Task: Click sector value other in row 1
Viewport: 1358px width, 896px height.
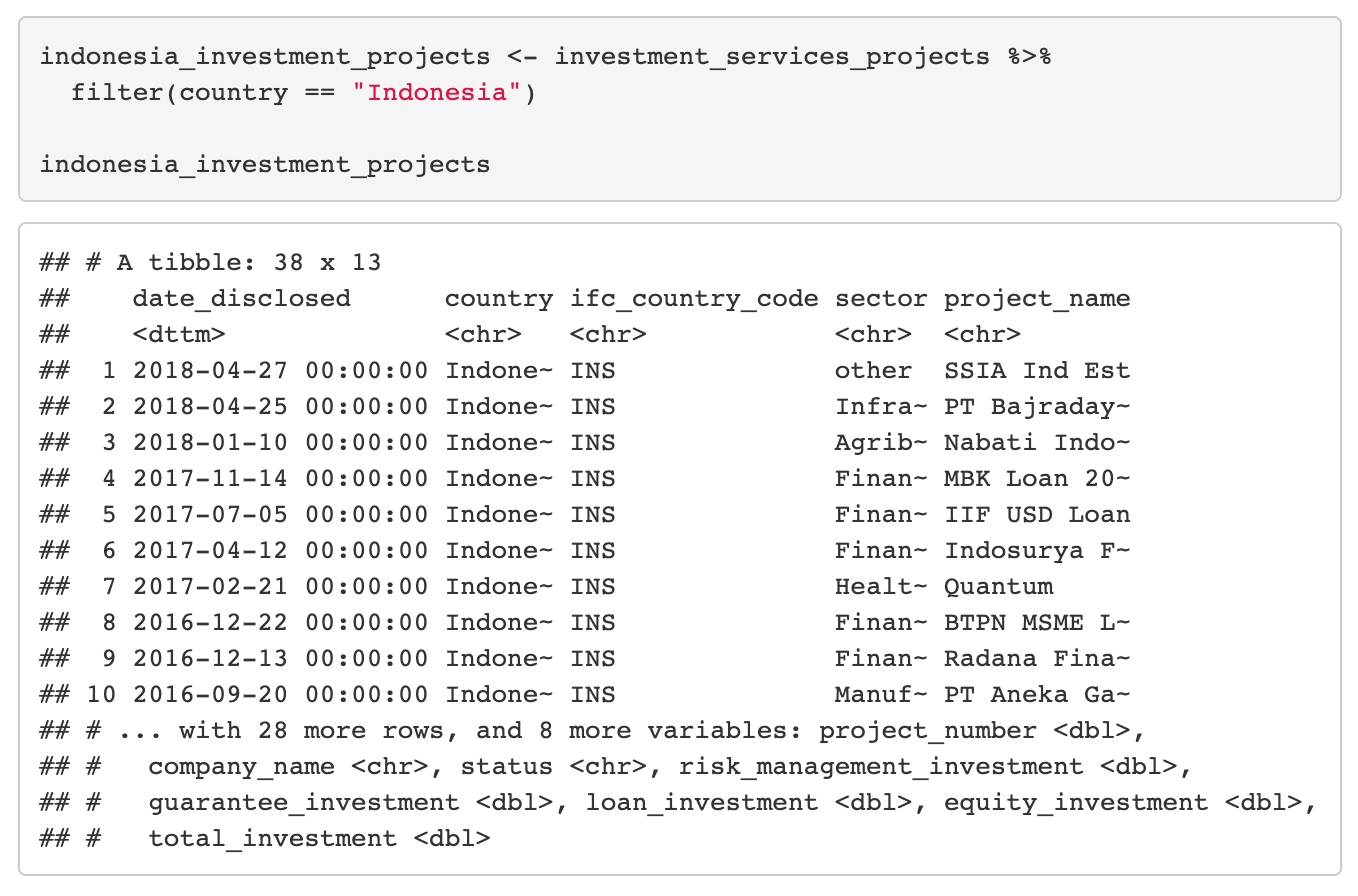Action: tap(873, 371)
